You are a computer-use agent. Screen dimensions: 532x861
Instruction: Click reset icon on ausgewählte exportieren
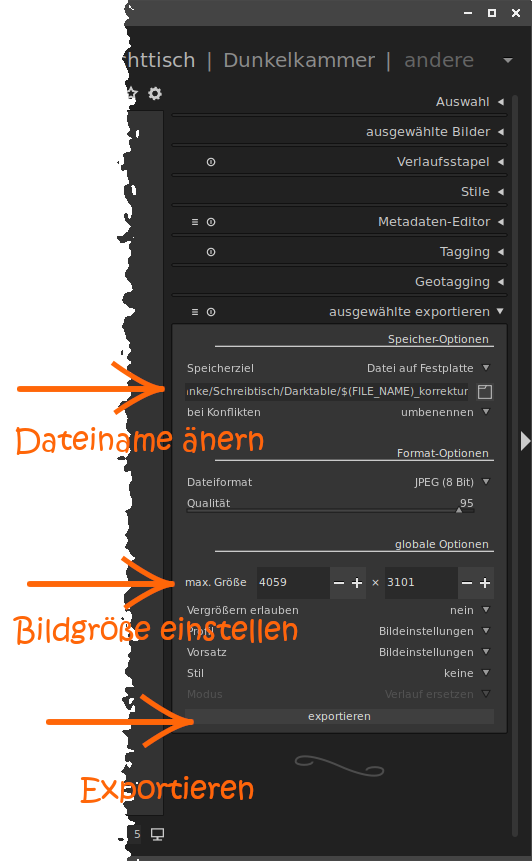211,312
